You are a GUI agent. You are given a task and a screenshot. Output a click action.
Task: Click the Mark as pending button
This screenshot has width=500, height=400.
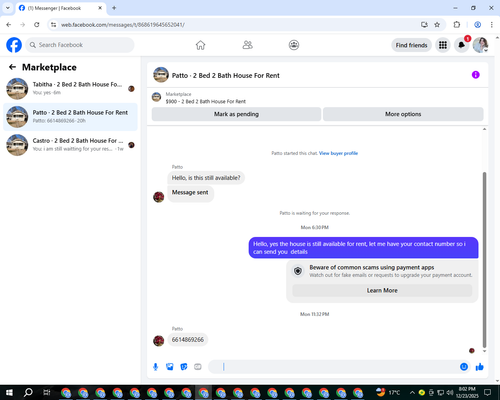point(236,114)
